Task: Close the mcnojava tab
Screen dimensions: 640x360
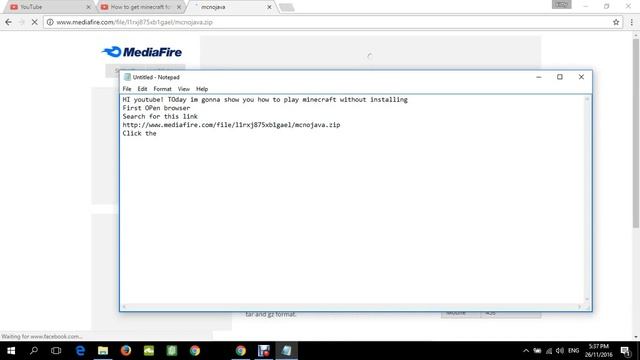Action: (x=269, y=7)
